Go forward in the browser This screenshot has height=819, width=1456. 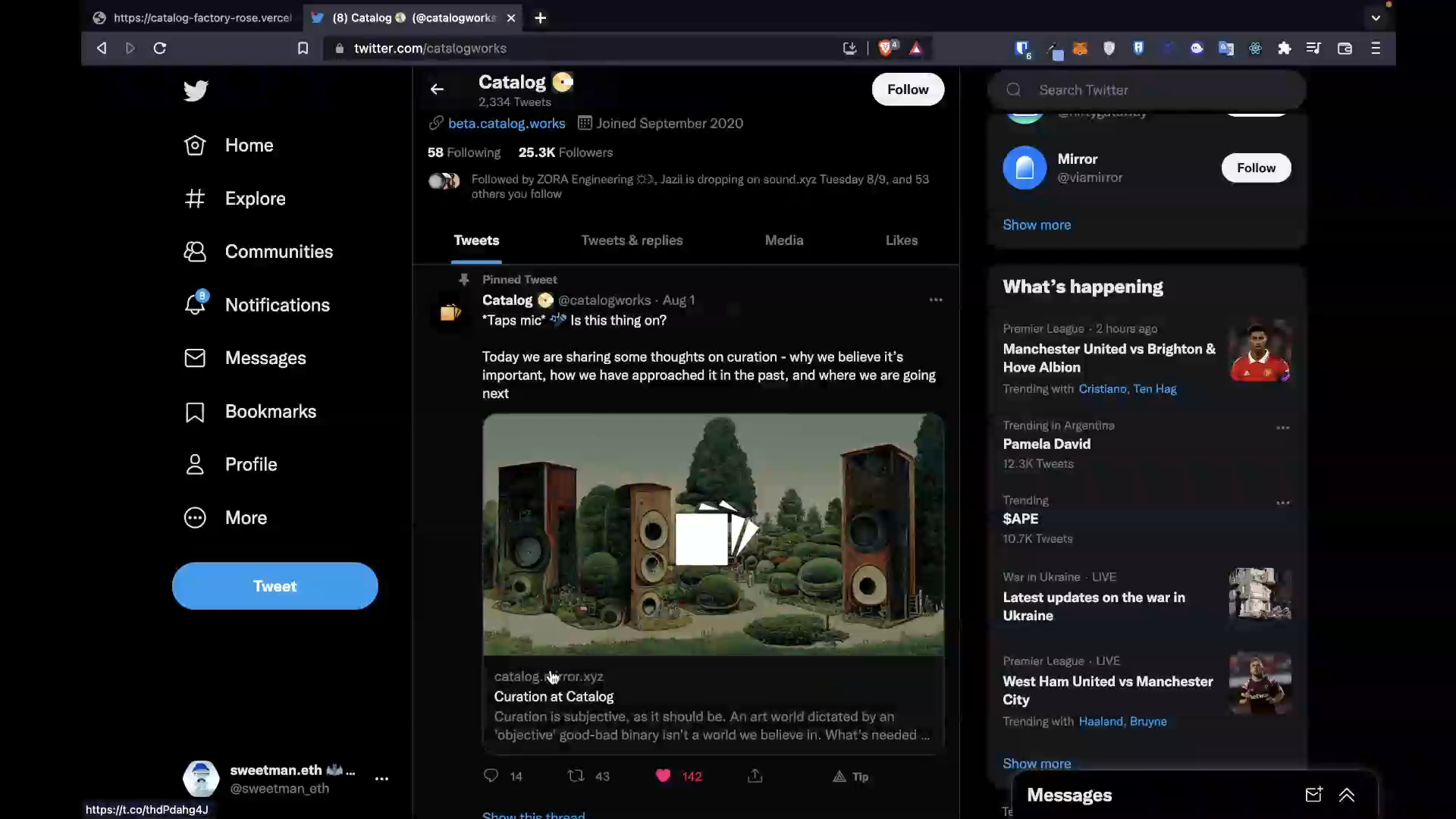pos(130,49)
